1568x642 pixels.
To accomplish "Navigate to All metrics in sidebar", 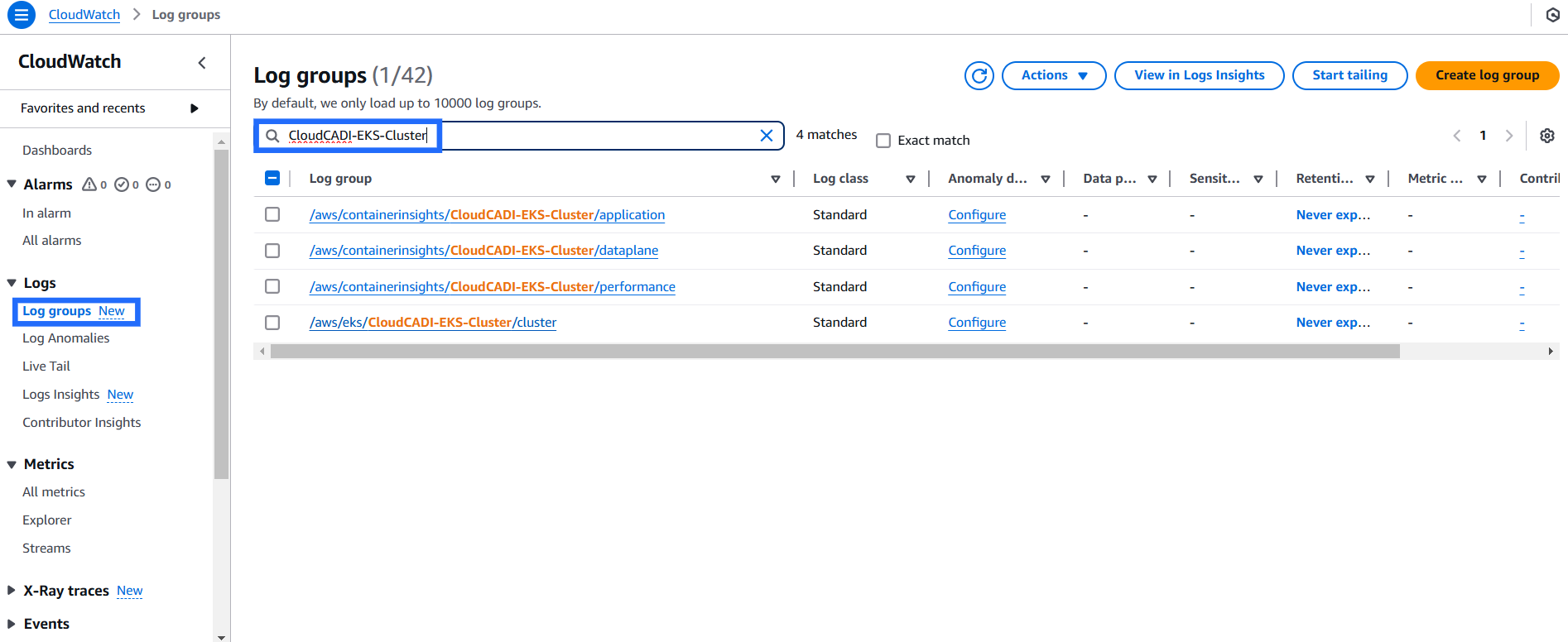I will [x=54, y=492].
